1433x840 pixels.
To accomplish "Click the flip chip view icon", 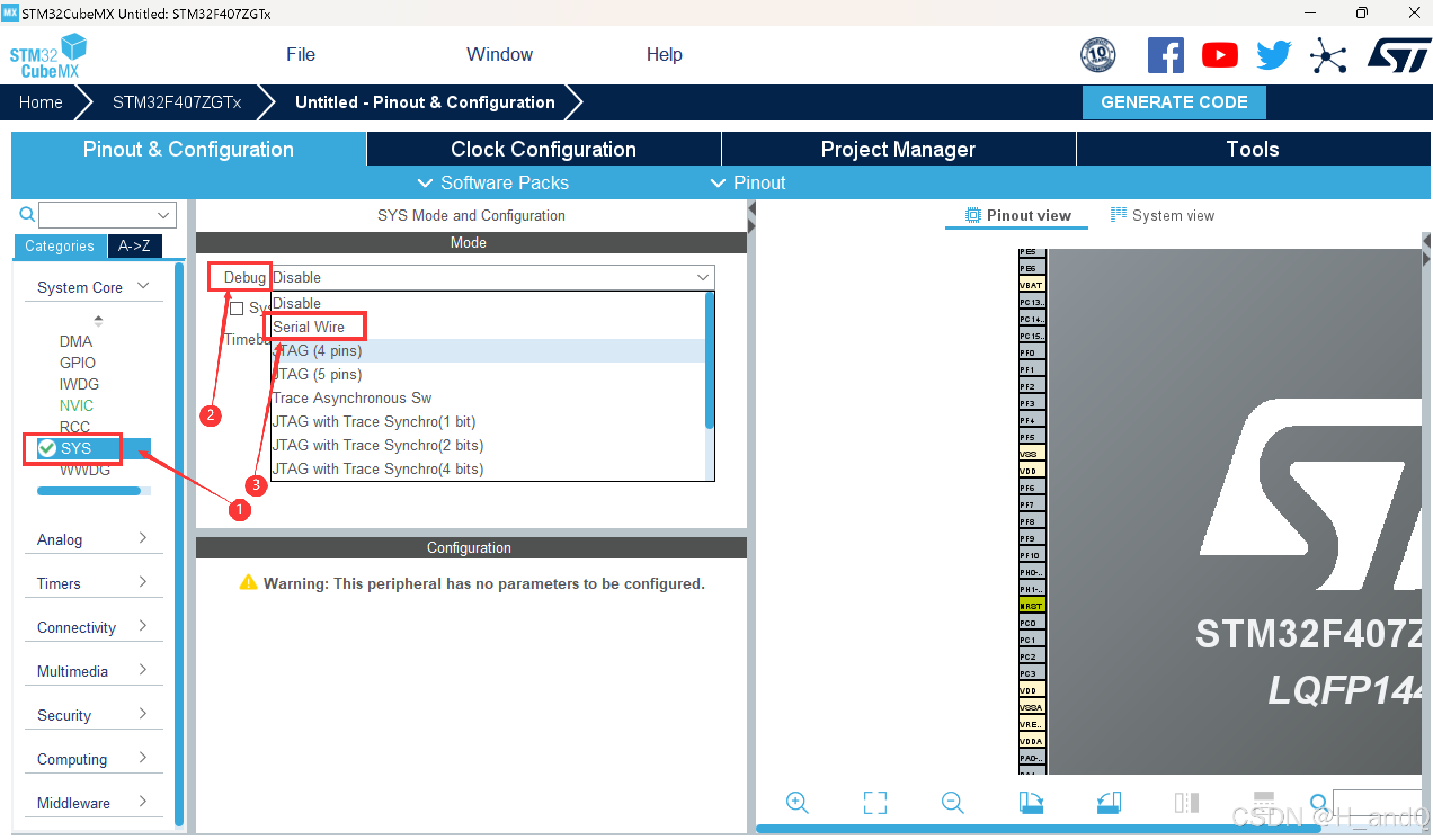I will coord(1186,803).
